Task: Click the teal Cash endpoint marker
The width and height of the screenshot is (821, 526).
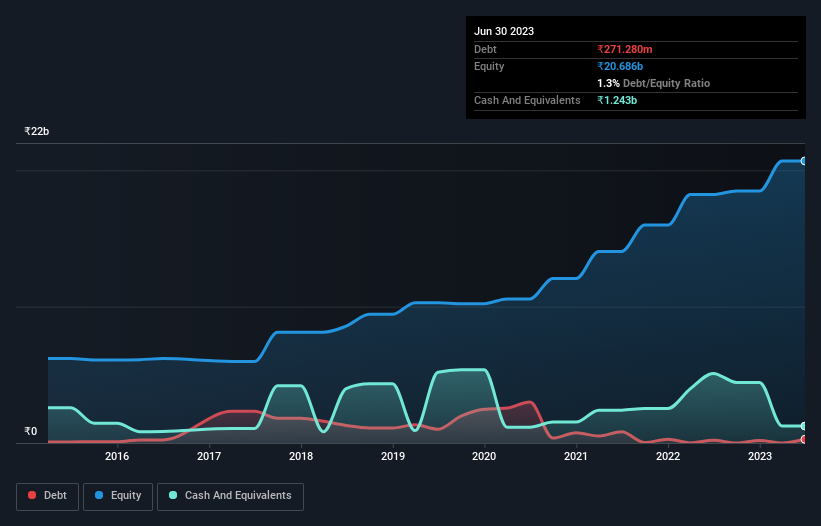Action: (804, 426)
